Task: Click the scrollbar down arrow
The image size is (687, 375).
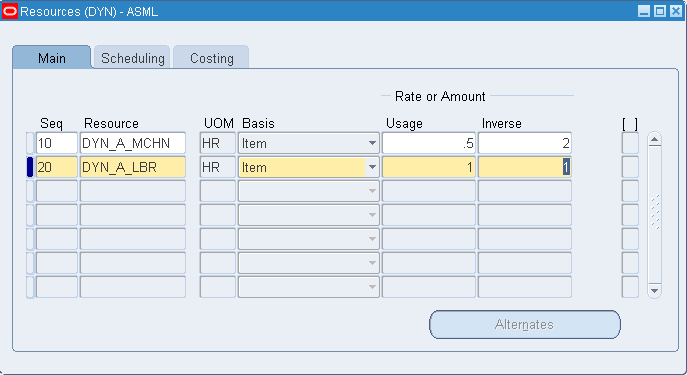Action: (x=654, y=290)
